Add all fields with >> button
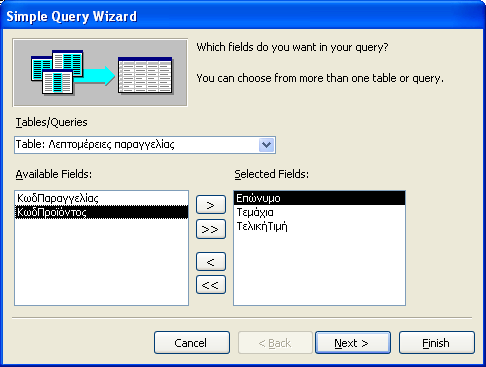The height and width of the screenshot is (367, 486). 211,229
